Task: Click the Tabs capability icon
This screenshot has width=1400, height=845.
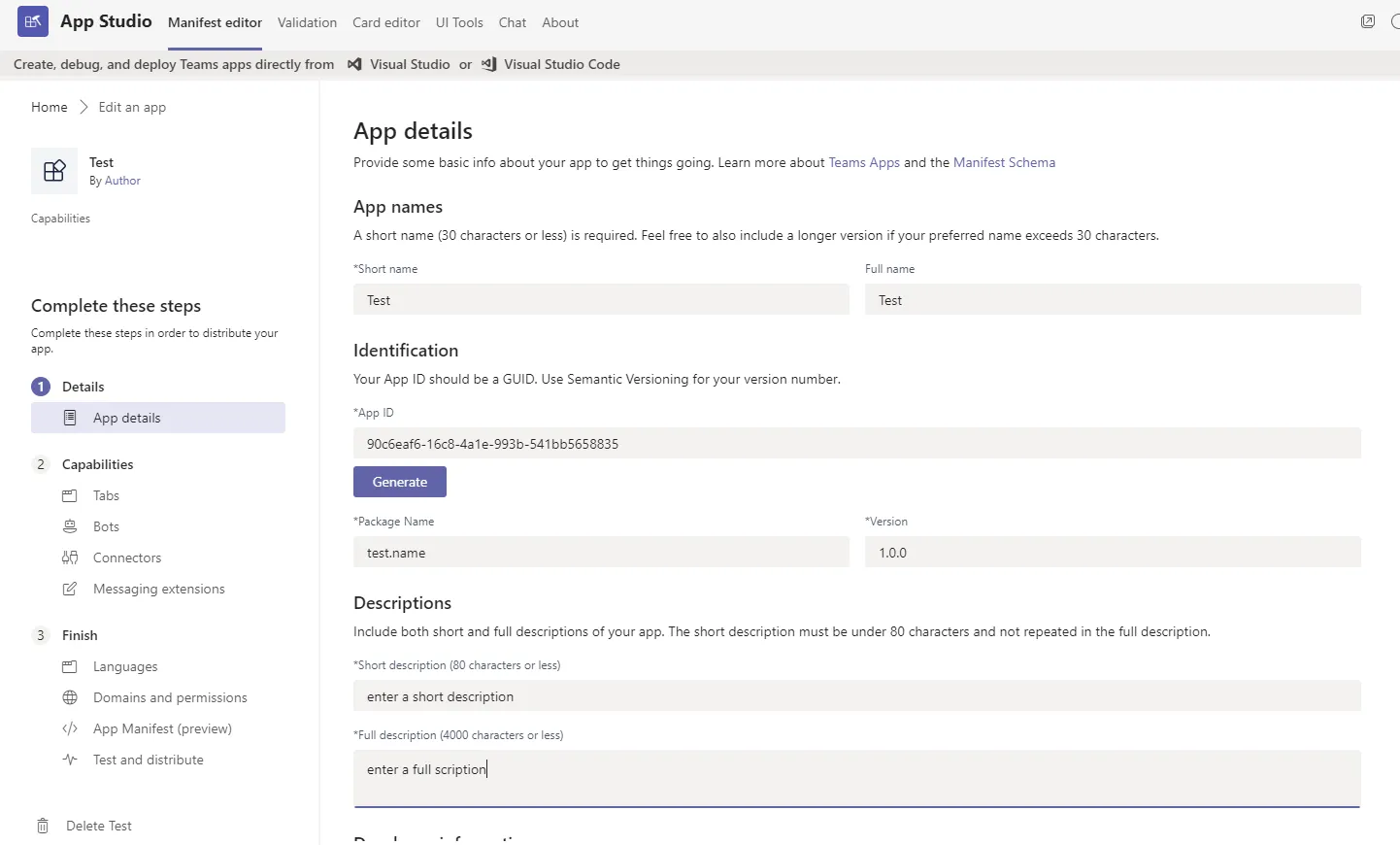Action: pyautogui.click(x=70, y=496)
